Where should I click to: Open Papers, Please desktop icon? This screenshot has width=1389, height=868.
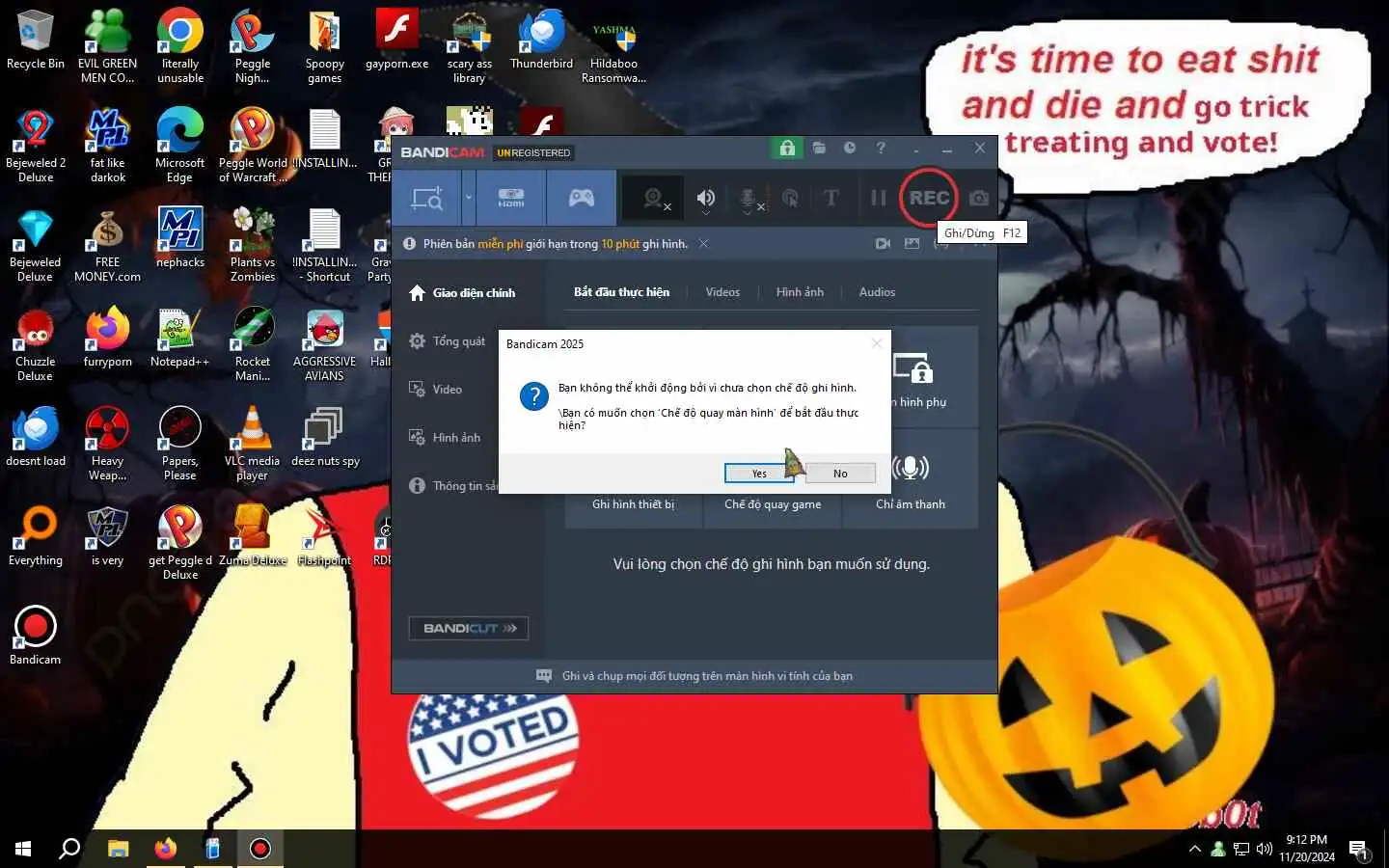[179, 444]
